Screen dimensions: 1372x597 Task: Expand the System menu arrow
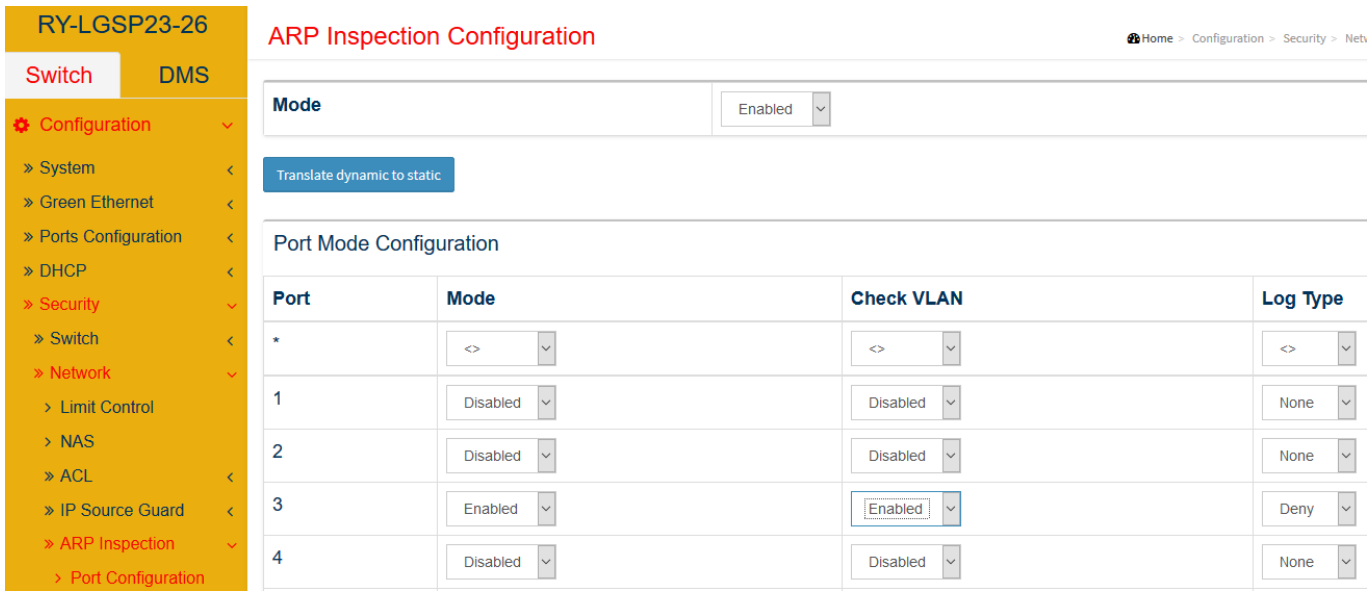[x=230, y=170]
